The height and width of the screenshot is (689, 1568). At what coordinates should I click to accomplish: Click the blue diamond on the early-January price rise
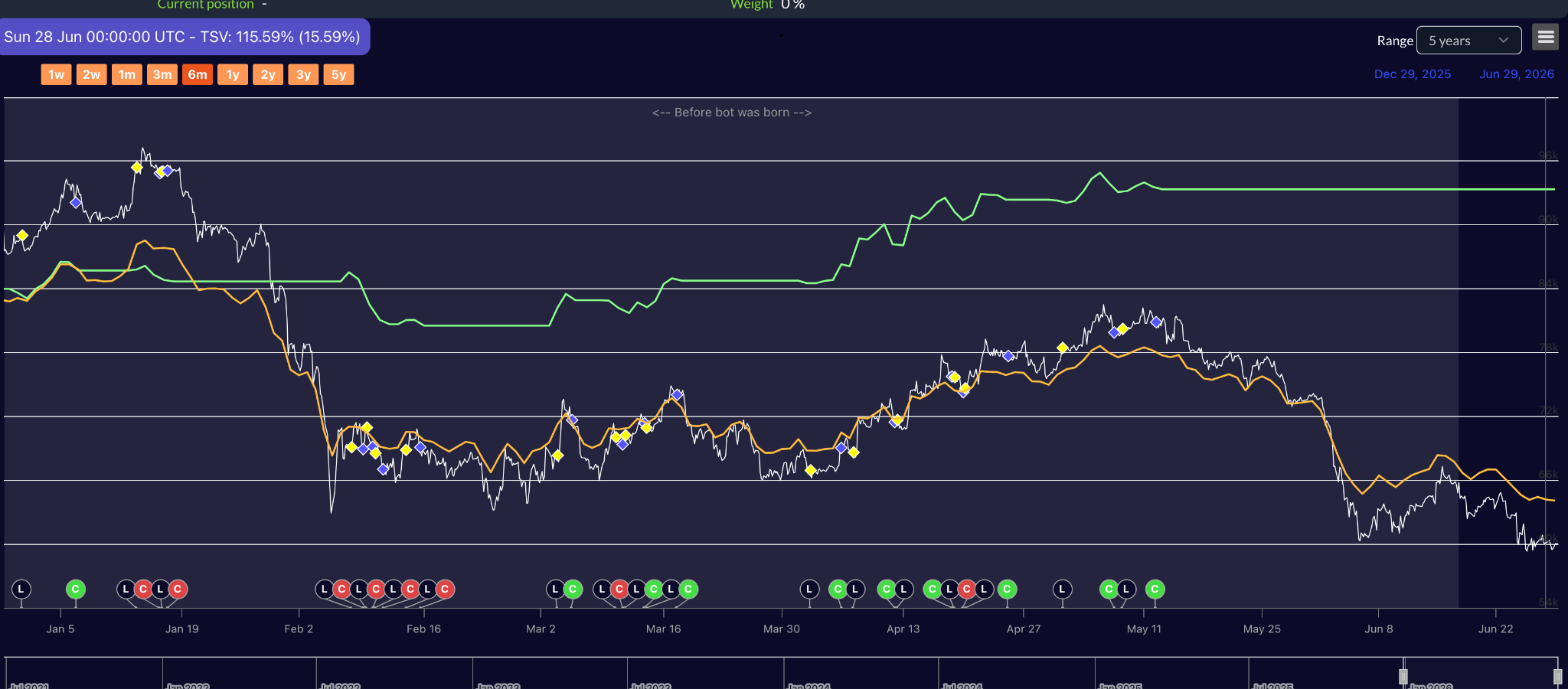point(76,202)
